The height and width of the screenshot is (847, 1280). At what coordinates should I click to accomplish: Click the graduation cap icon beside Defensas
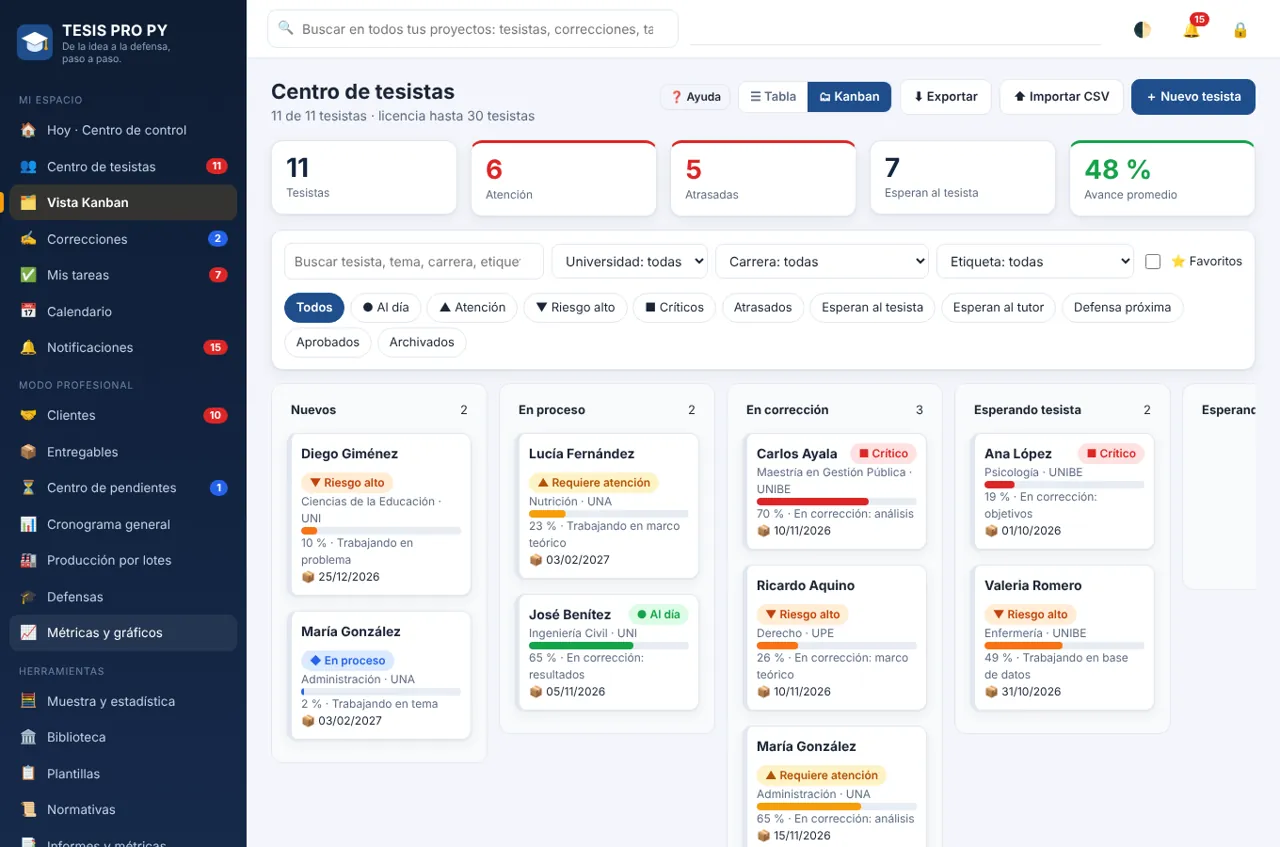pos(28,597)
